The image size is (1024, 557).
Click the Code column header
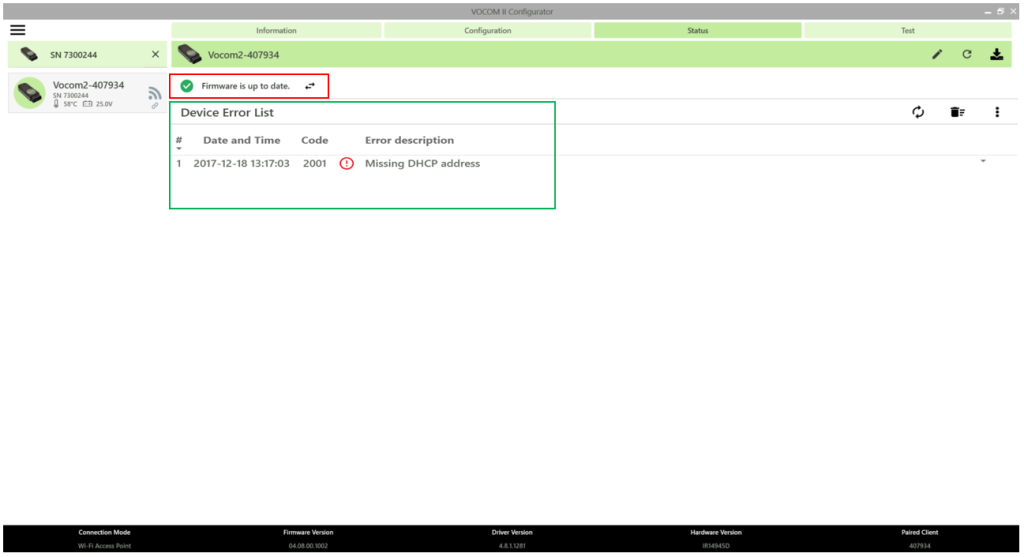point(315,140)
